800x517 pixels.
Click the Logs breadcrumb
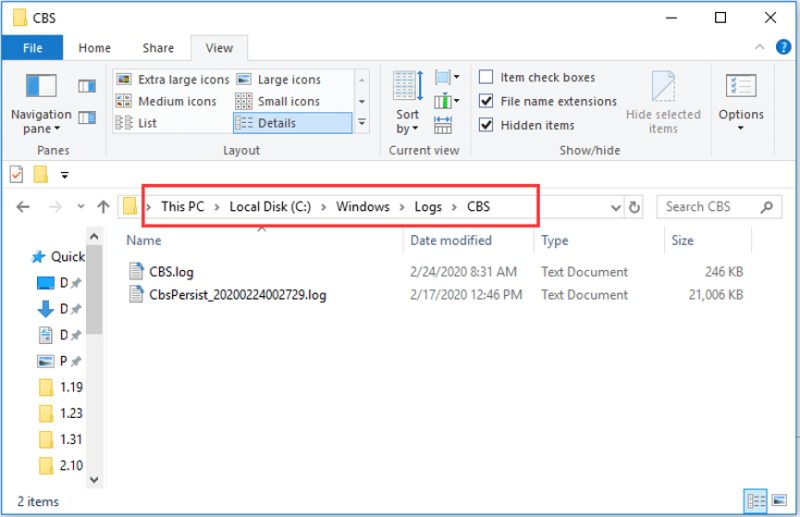(x=428, y=207)
